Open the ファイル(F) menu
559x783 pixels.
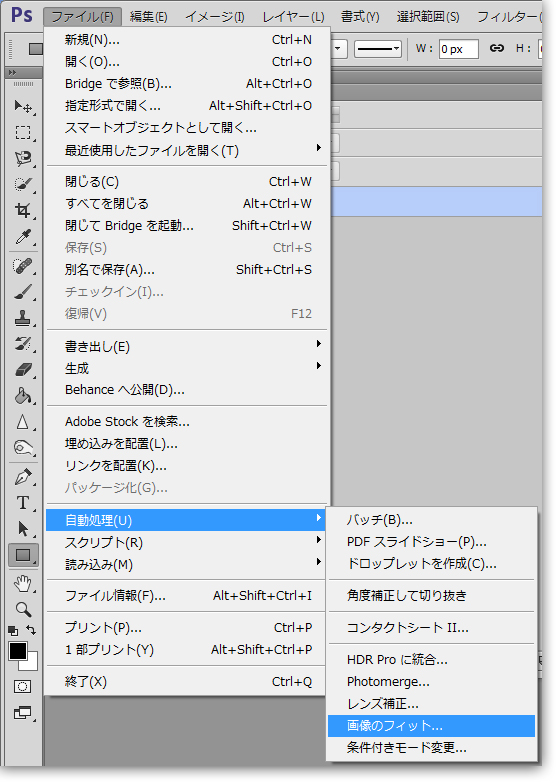[82, 17]
